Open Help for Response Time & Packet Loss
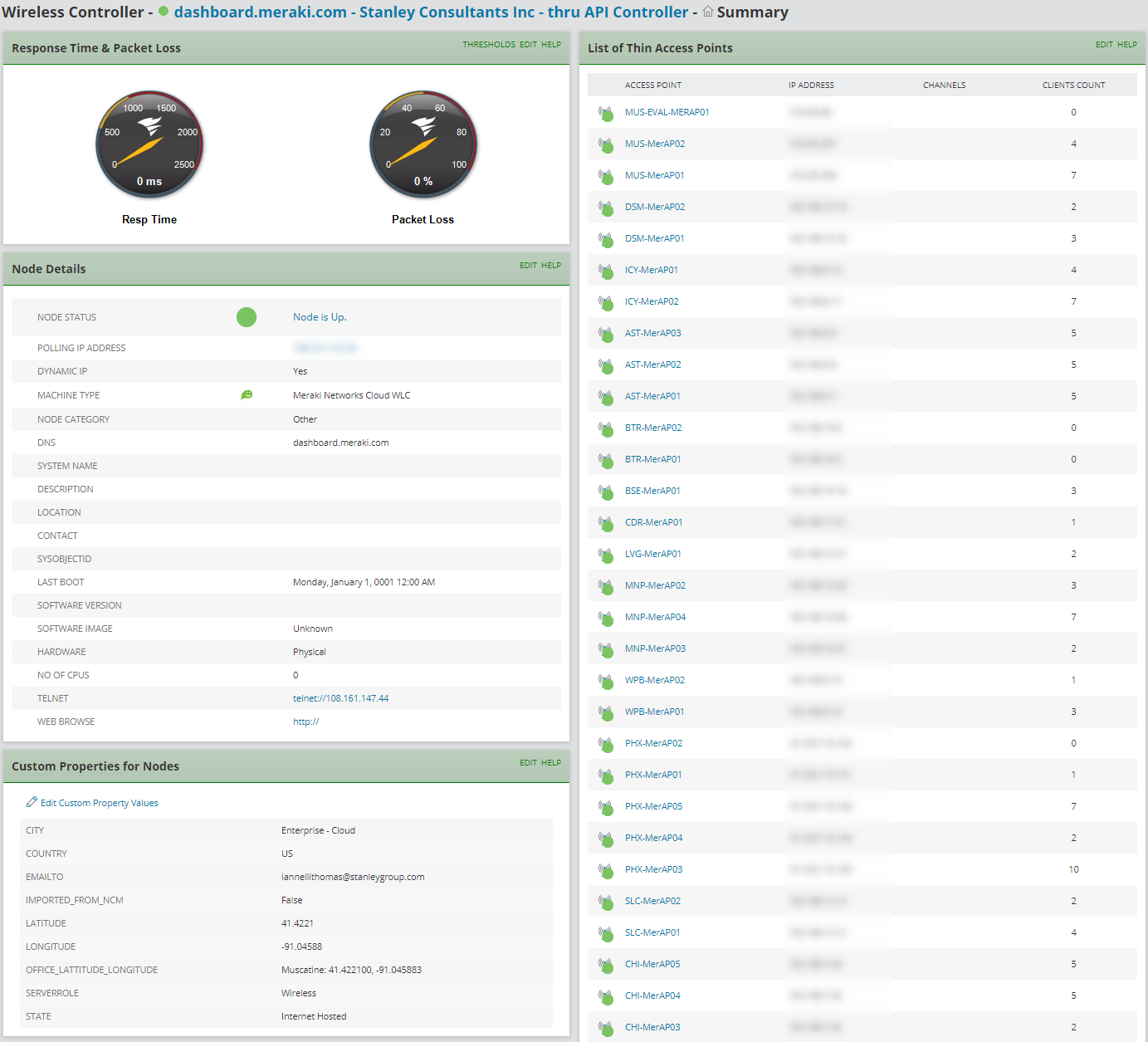This screenshot has width=1148, height=1042. 551,45
